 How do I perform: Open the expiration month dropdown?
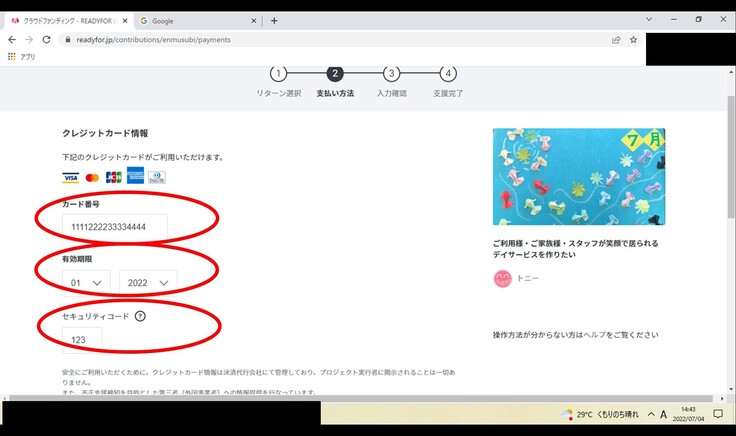[x=86, y=283]
